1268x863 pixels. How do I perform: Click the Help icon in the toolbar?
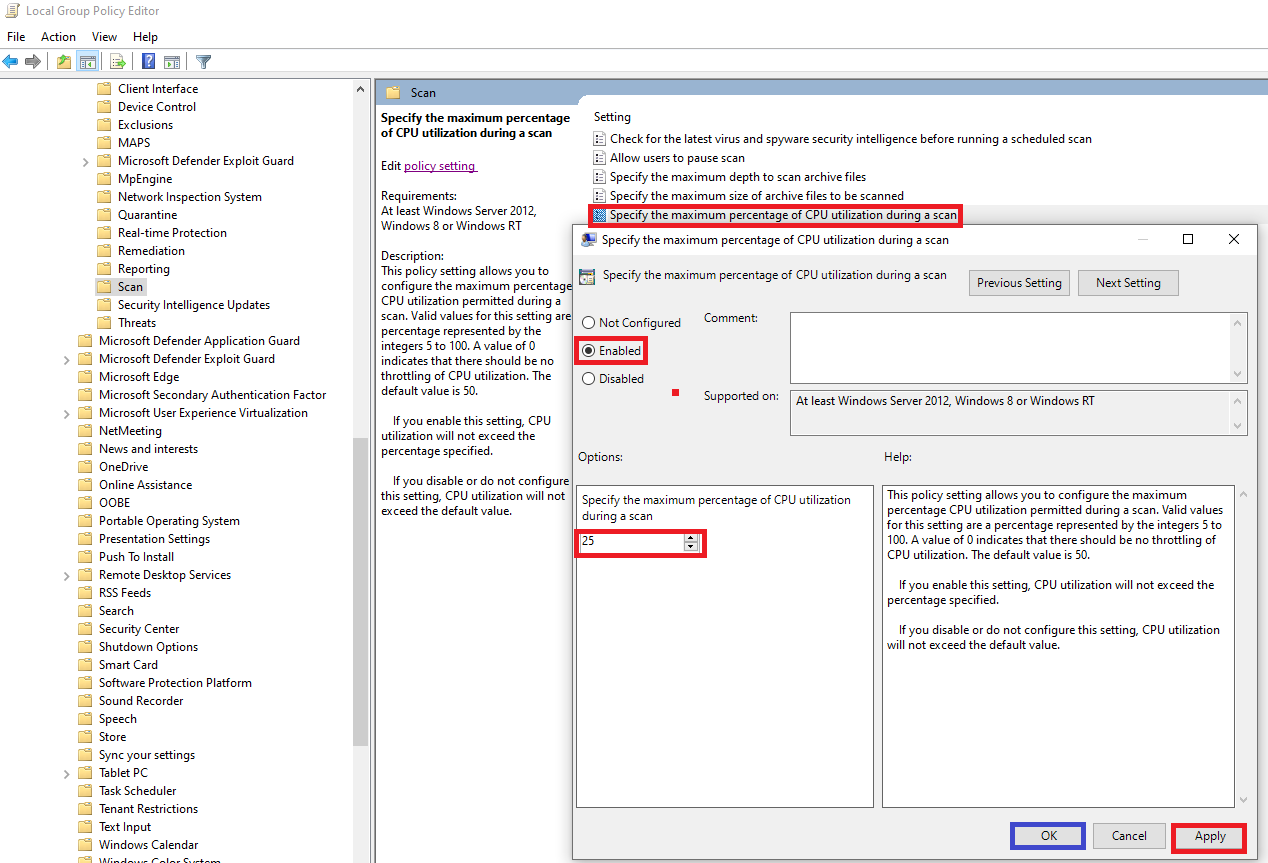click(147, 61)
